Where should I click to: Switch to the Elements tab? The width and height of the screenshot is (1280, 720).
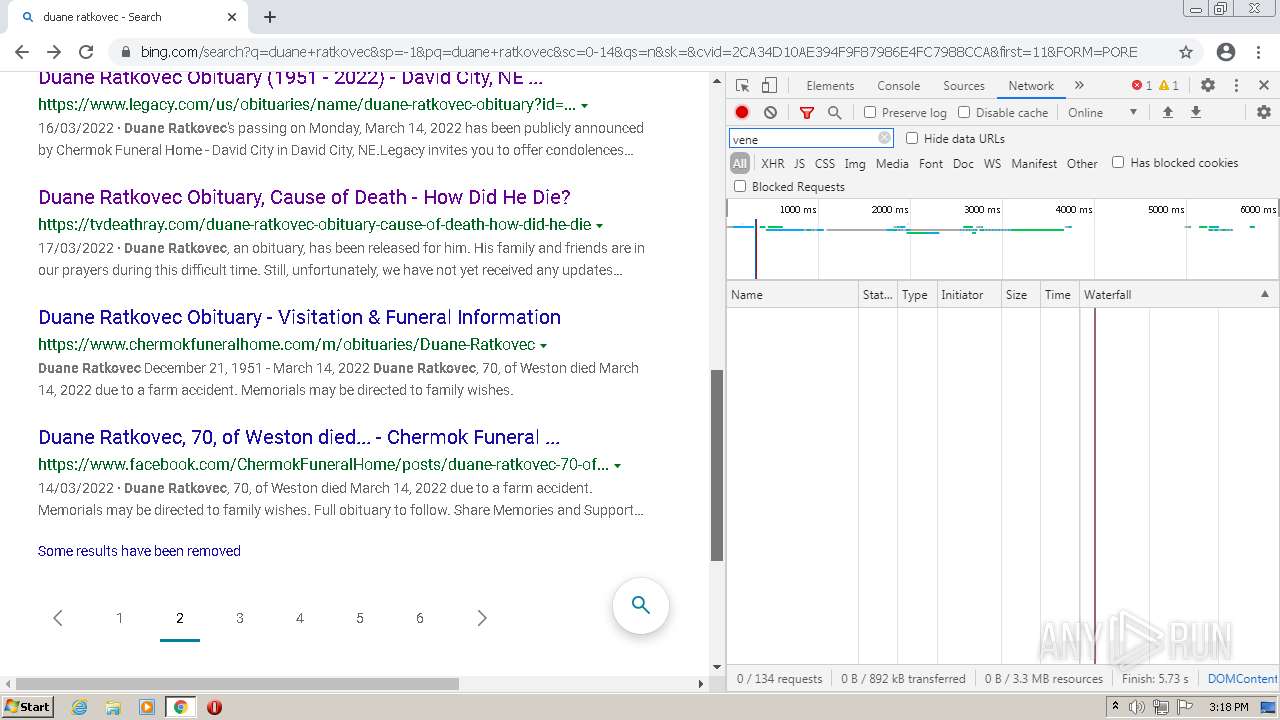[830, 86]
